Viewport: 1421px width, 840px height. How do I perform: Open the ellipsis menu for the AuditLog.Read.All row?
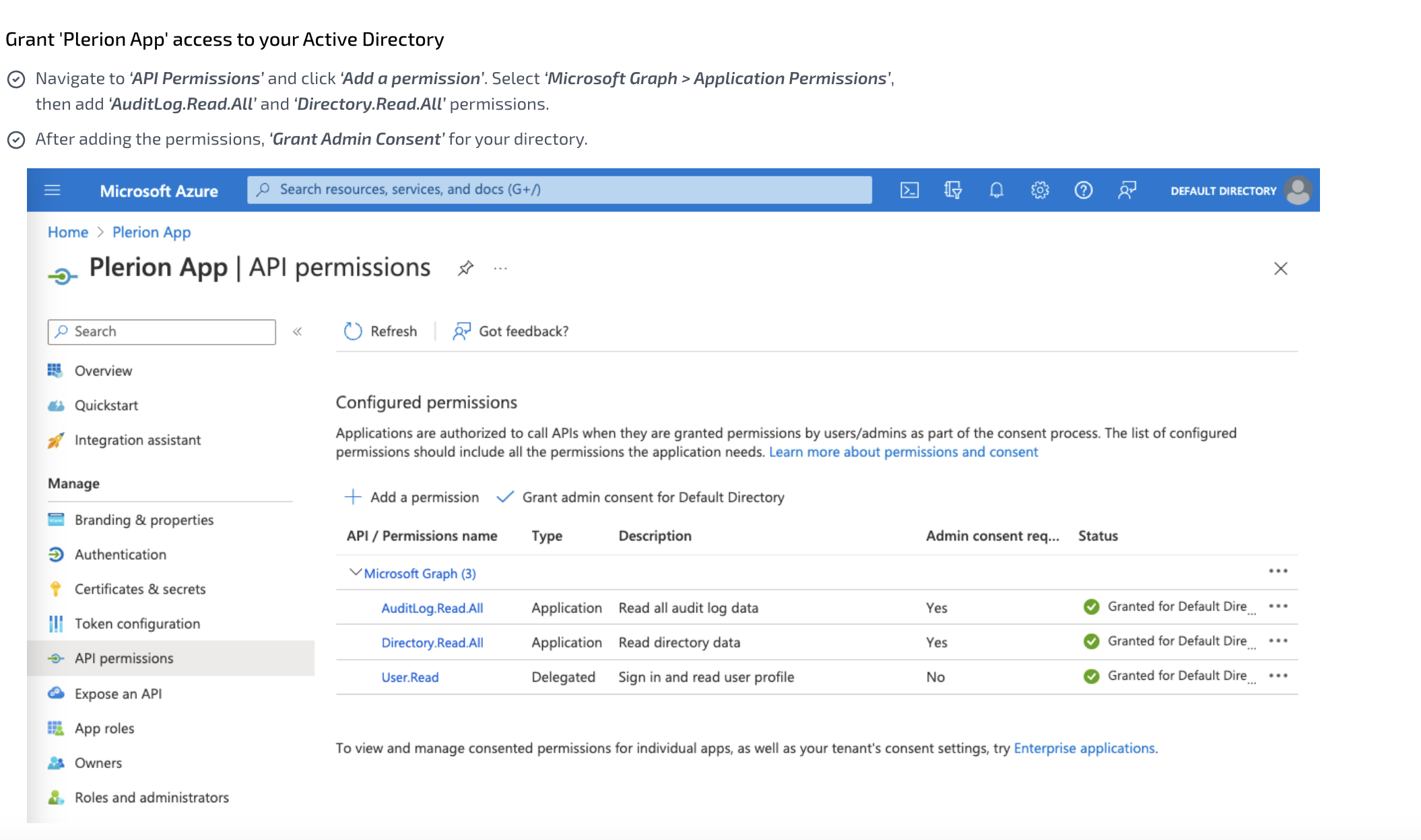tap(1278, 606)
